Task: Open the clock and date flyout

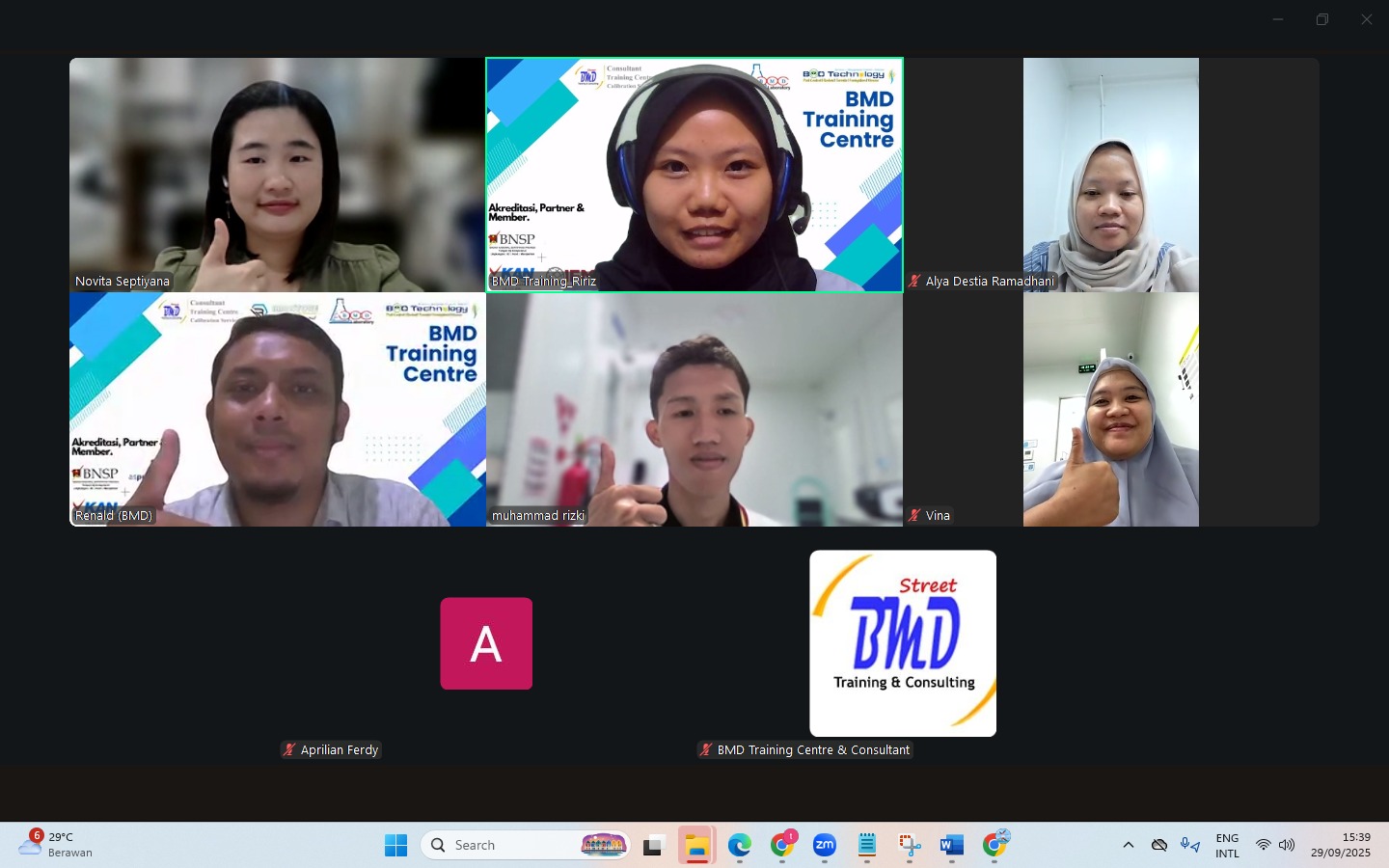Action: [x=1340, y=846]
